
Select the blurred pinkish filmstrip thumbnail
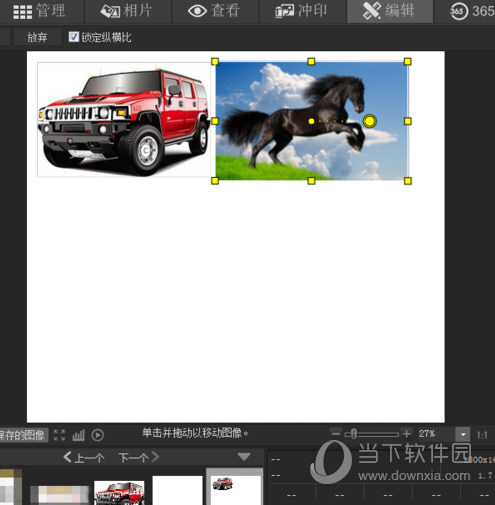pyautogui.click(x=60, y=495)
